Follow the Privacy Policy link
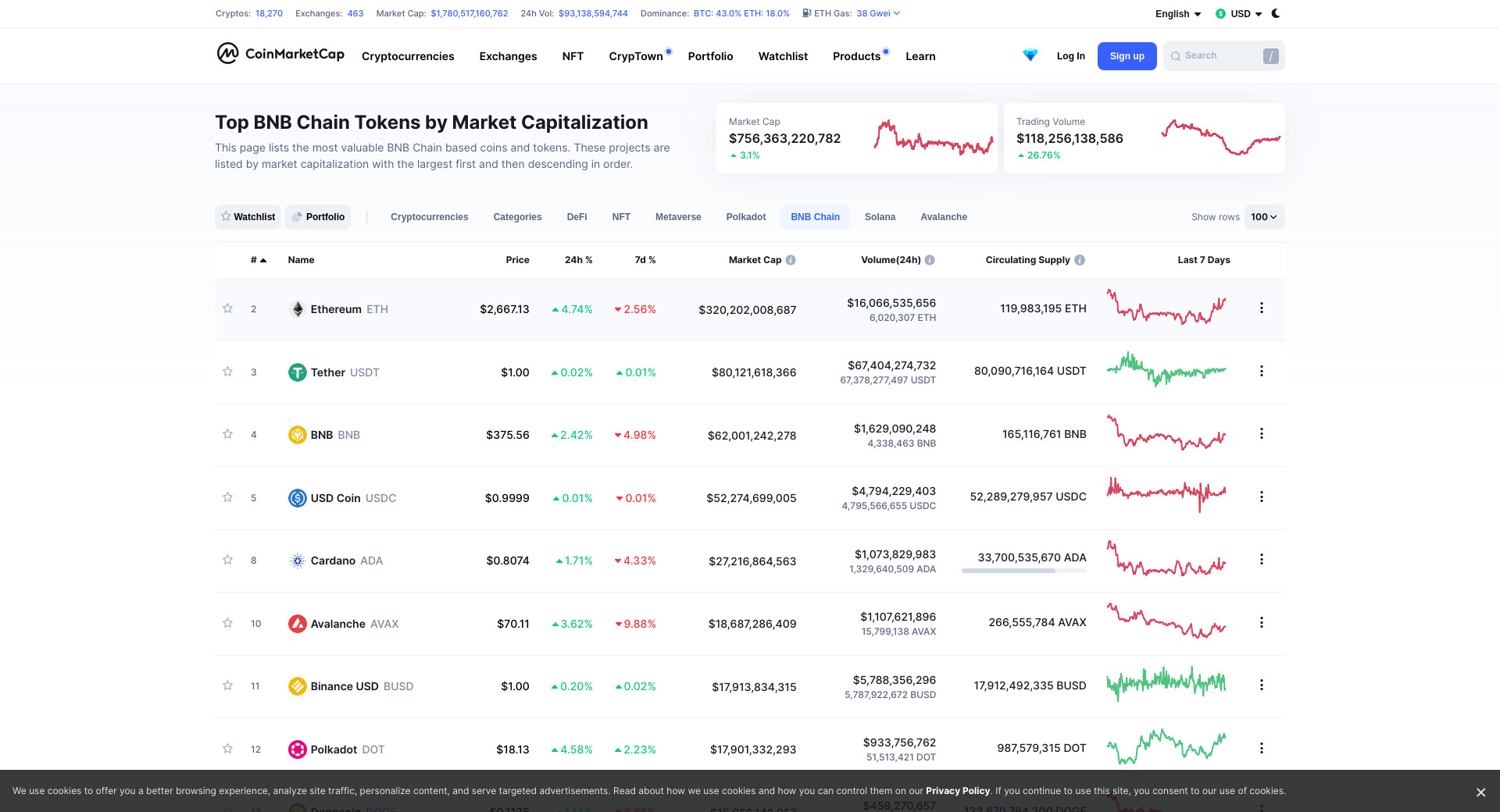Screen dimensions: 1500x812 [957, 791]
